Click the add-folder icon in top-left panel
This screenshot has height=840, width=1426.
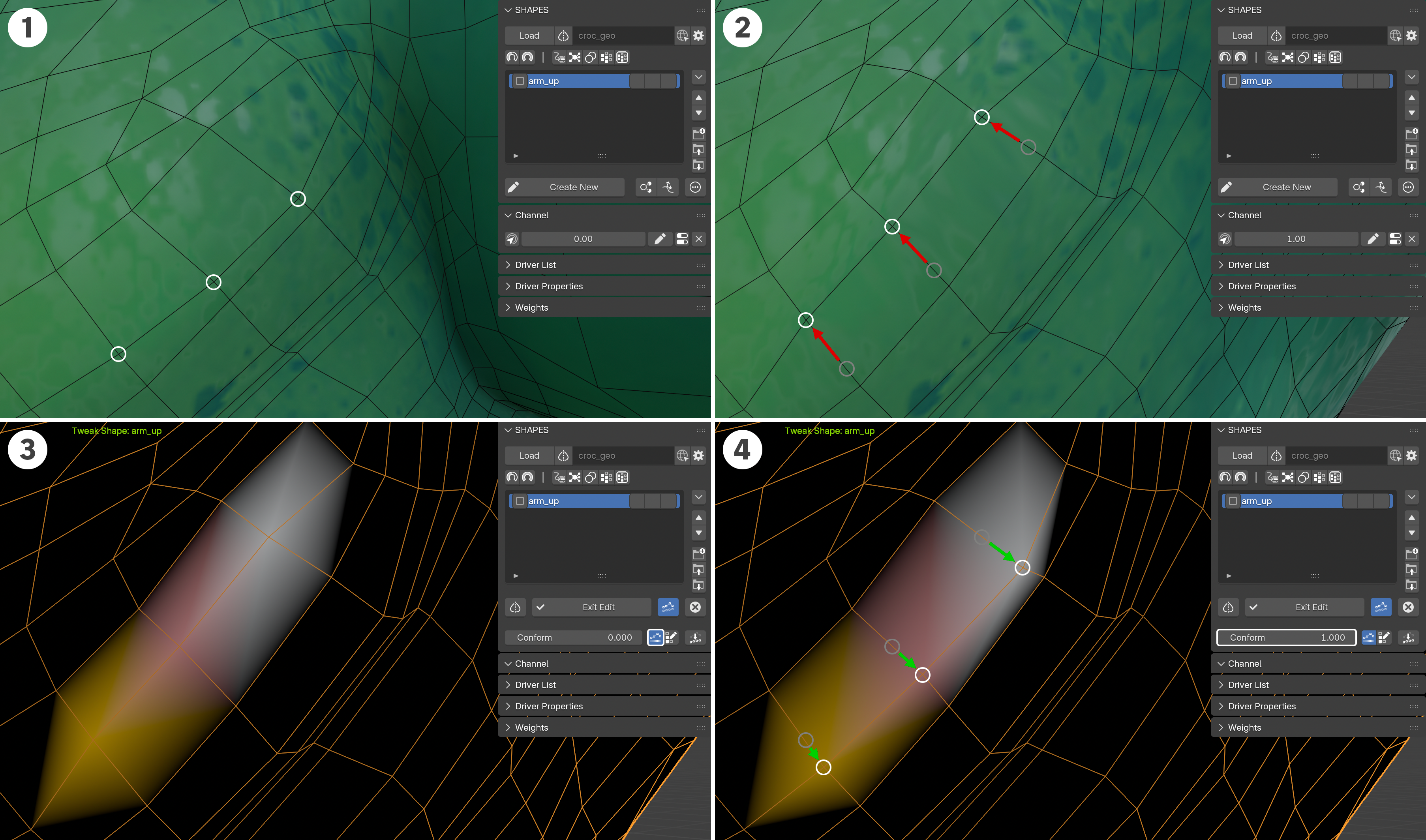[x=698, y=133]
